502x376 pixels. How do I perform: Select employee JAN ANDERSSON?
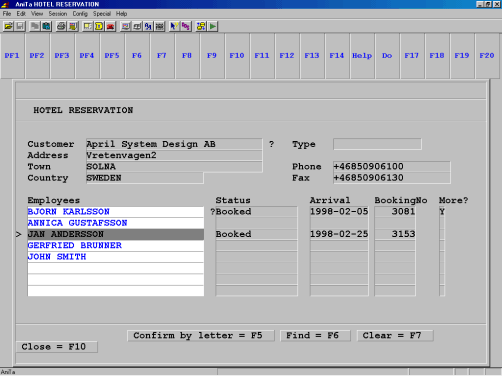[x=116, y=234]
